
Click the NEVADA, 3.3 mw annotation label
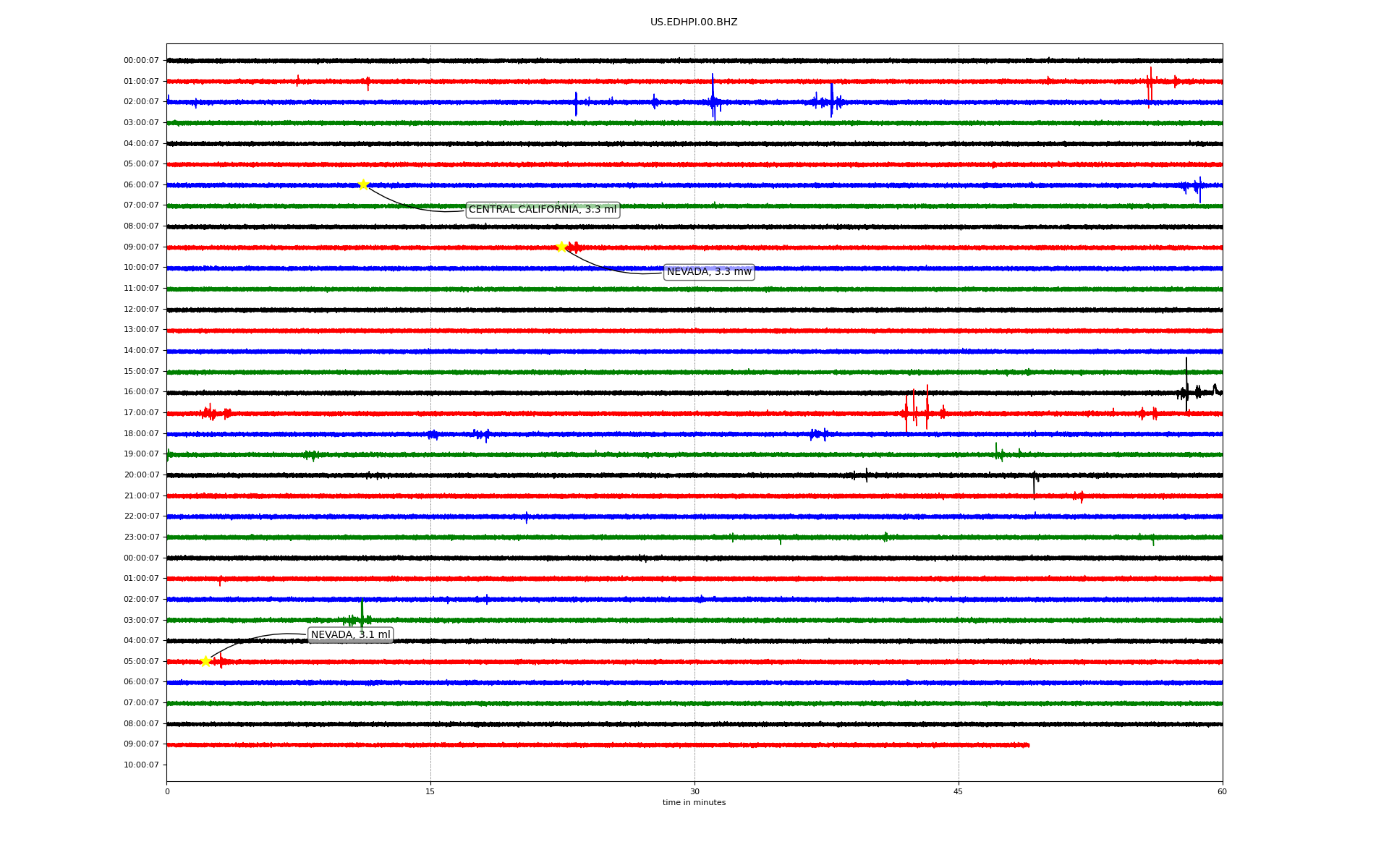point(709,272)
